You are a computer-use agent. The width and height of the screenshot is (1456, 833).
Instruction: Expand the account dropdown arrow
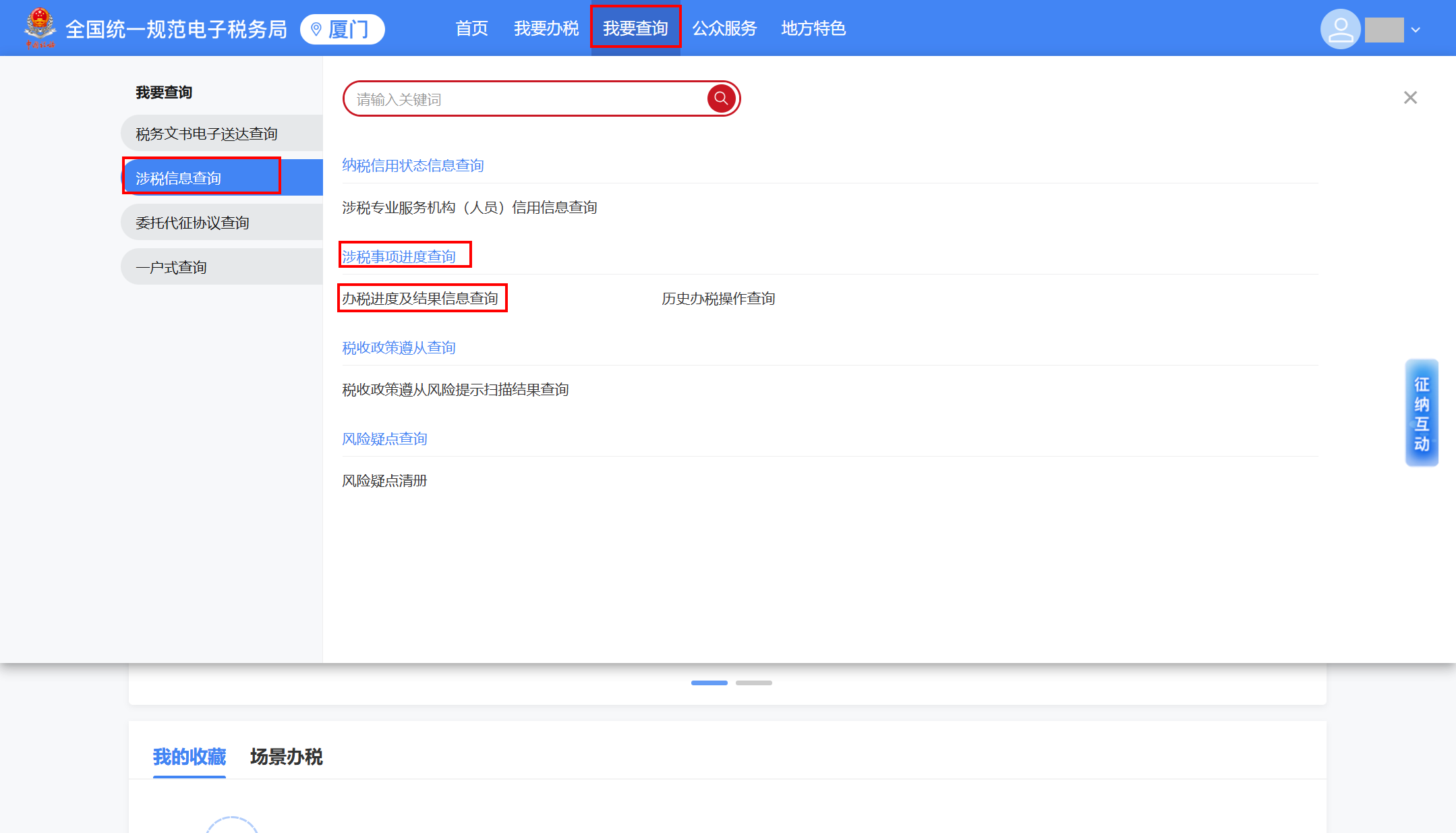tap(1416, 30)
